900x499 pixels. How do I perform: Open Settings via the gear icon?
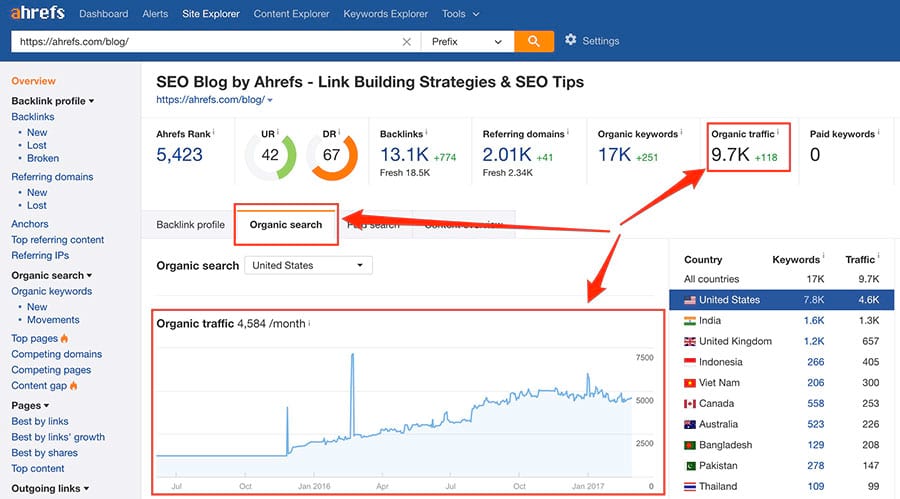571,41
